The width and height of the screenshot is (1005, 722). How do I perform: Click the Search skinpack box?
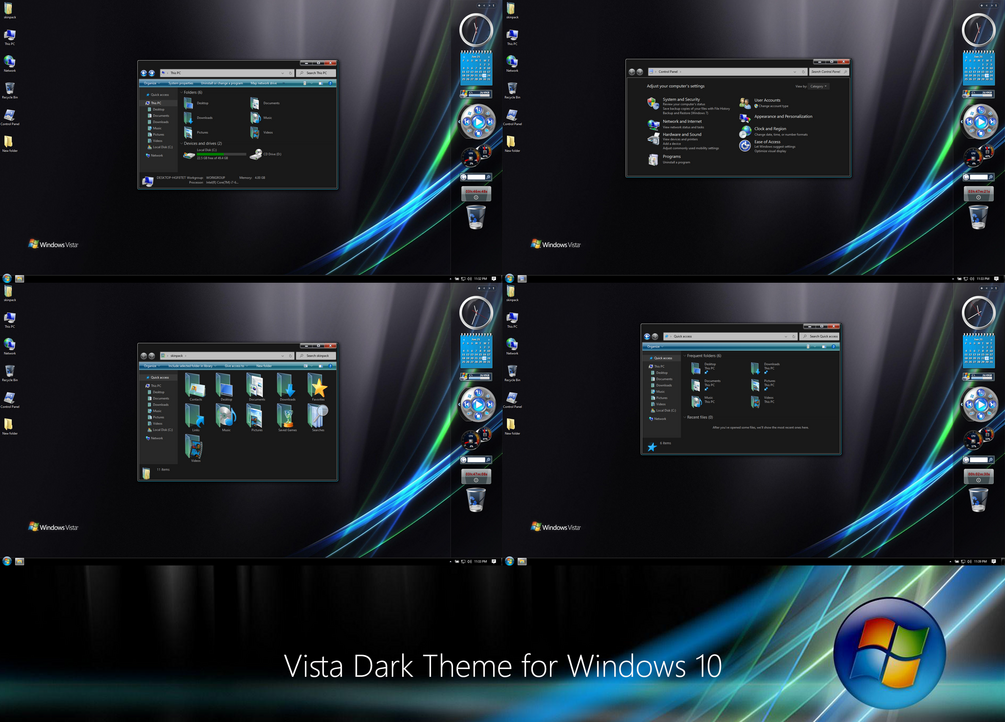(316, 356)
